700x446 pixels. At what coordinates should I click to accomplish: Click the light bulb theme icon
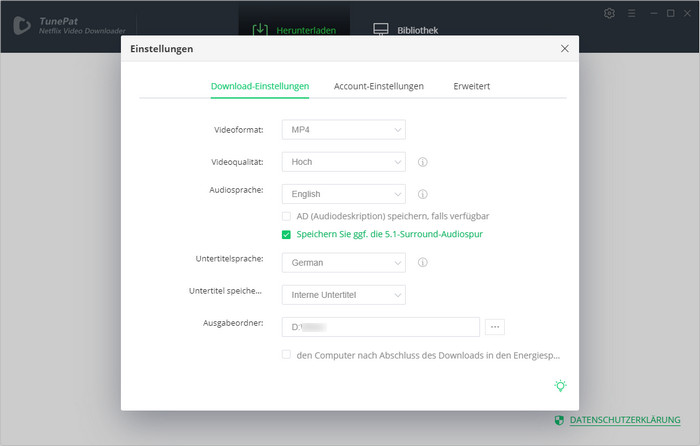click(561, 386)
